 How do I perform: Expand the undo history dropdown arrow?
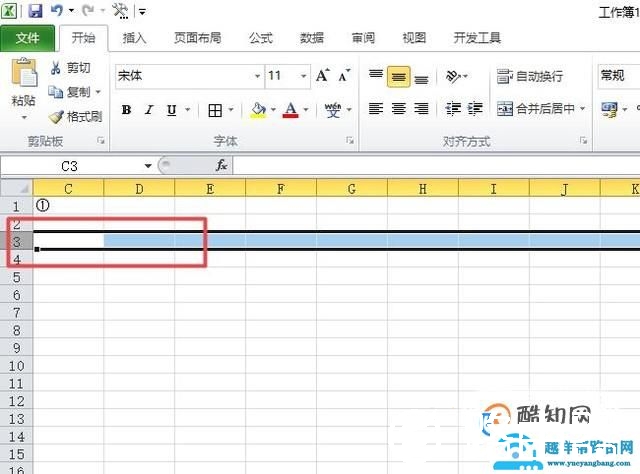pos(71,10)
